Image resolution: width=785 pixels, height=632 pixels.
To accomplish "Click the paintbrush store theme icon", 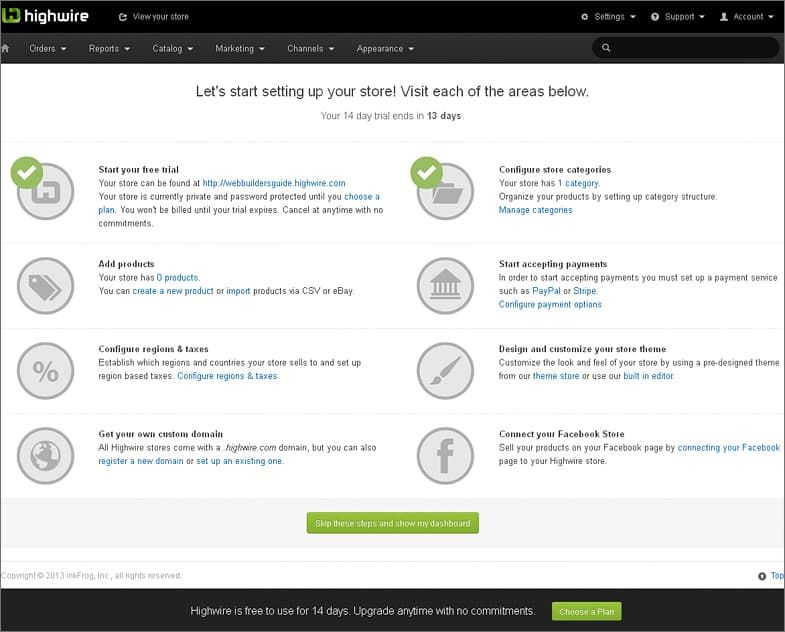I will 445,371.
